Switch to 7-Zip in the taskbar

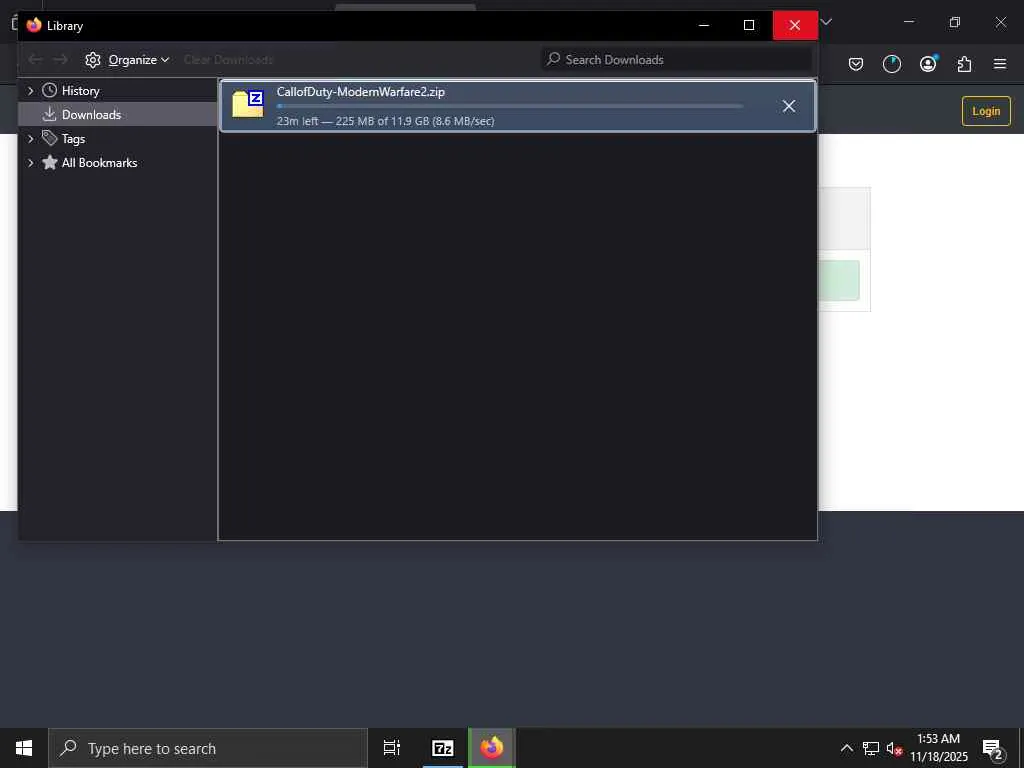click(x=443, y=748)
